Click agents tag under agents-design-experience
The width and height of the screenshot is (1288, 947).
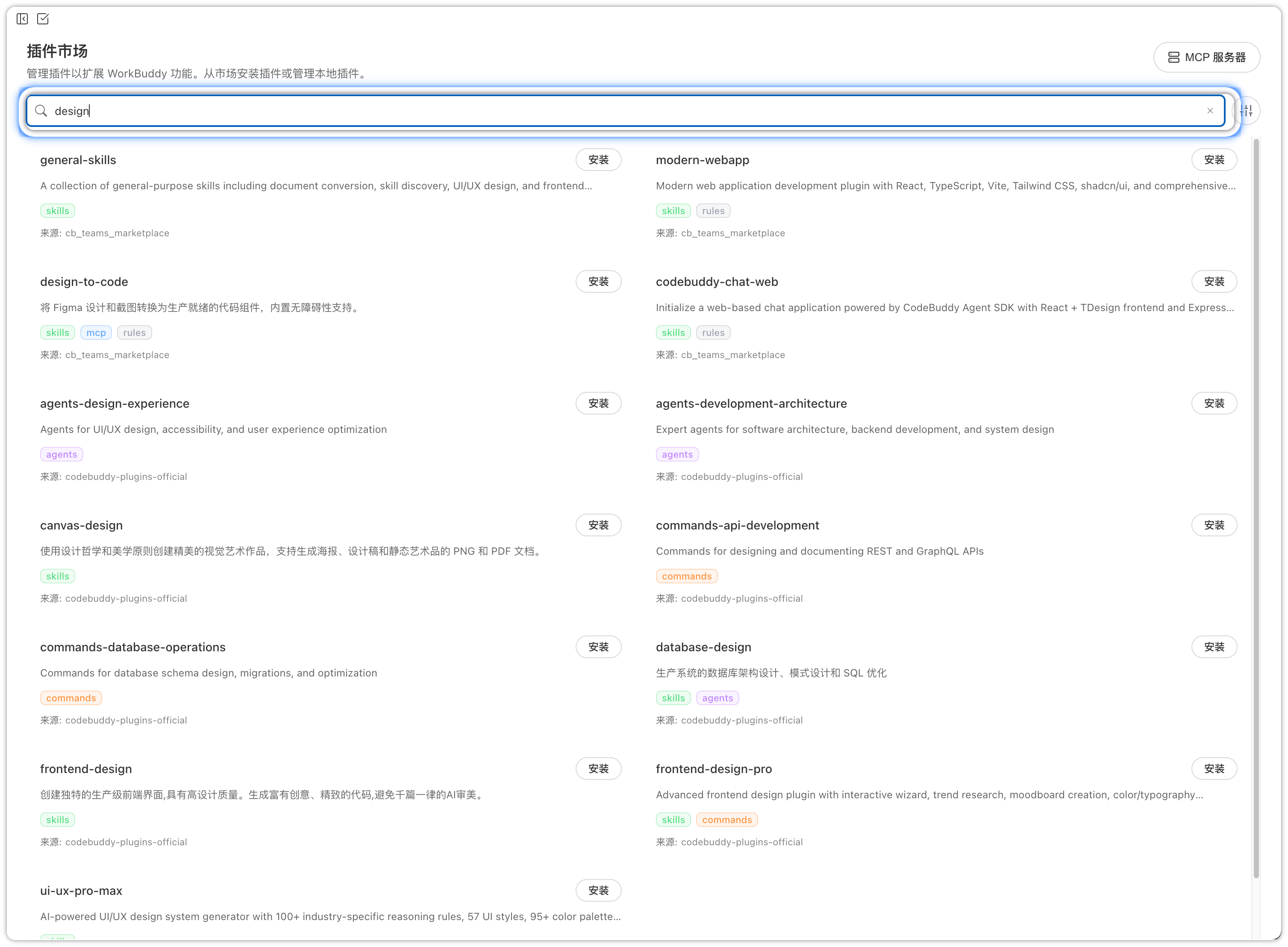tap(62, 455)
